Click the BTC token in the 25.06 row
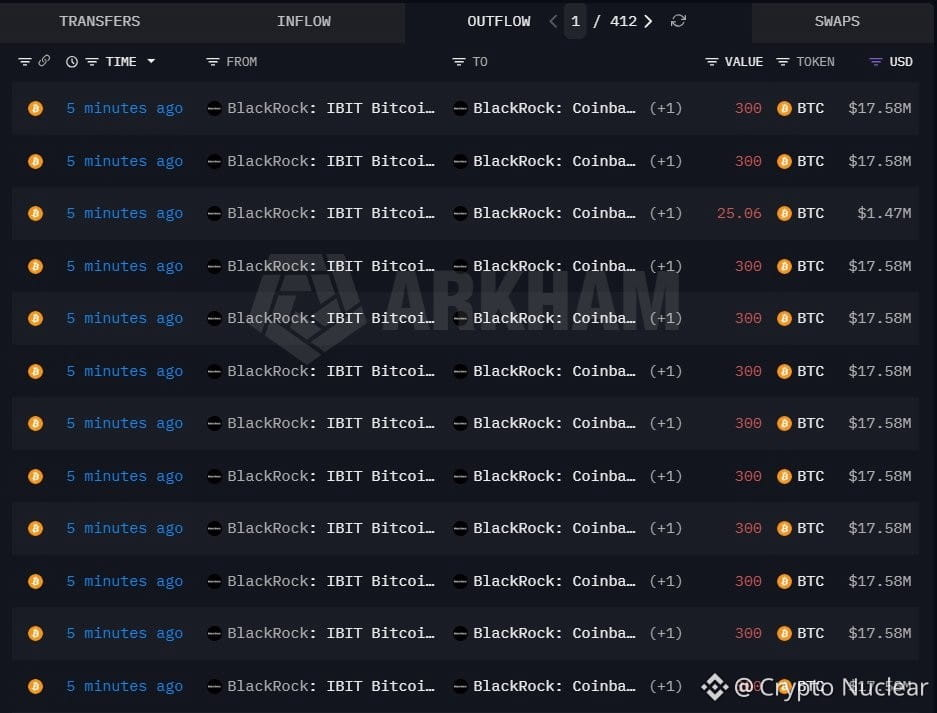 801,213
